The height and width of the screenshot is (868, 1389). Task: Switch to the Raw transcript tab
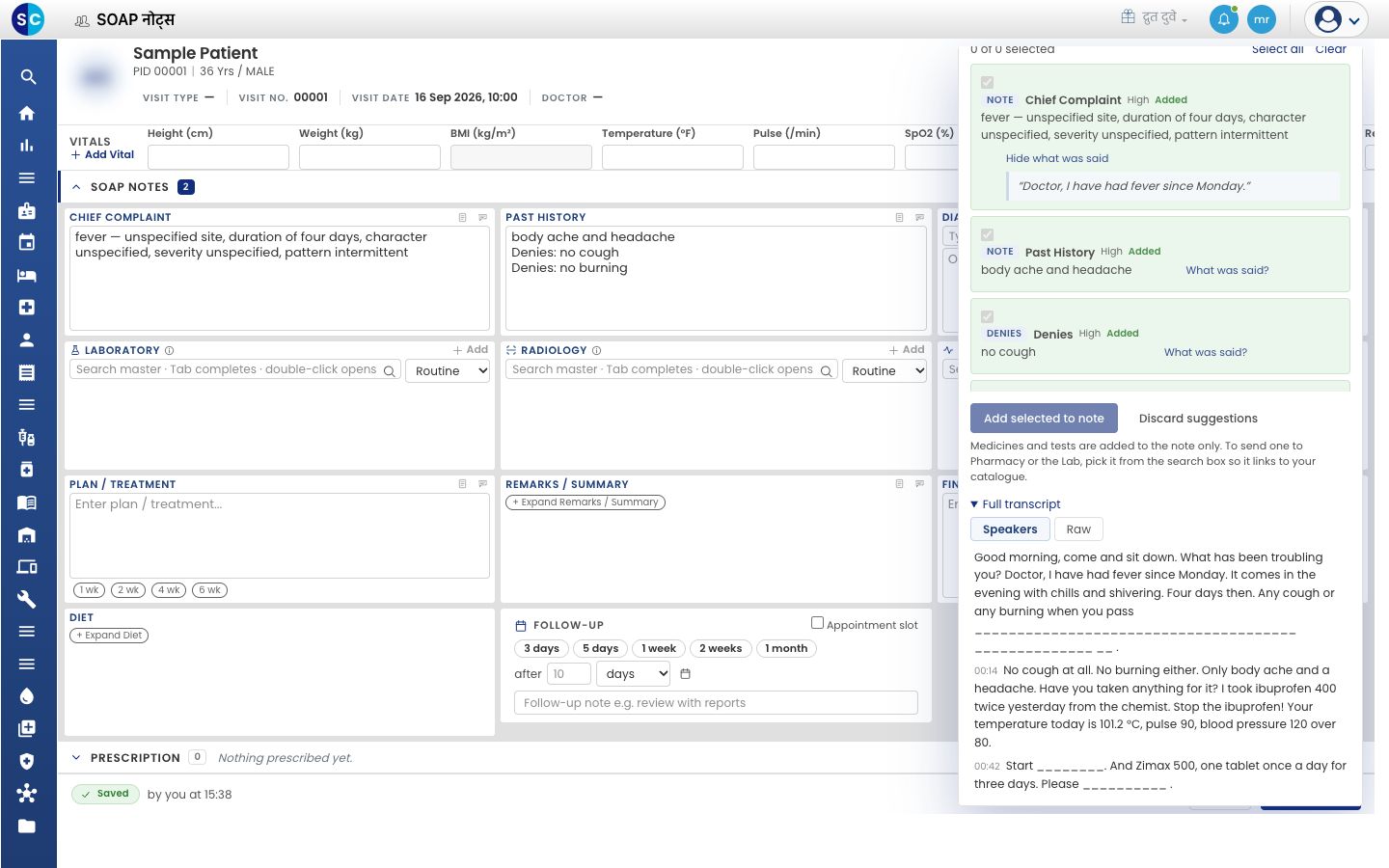coord(1078,529)
